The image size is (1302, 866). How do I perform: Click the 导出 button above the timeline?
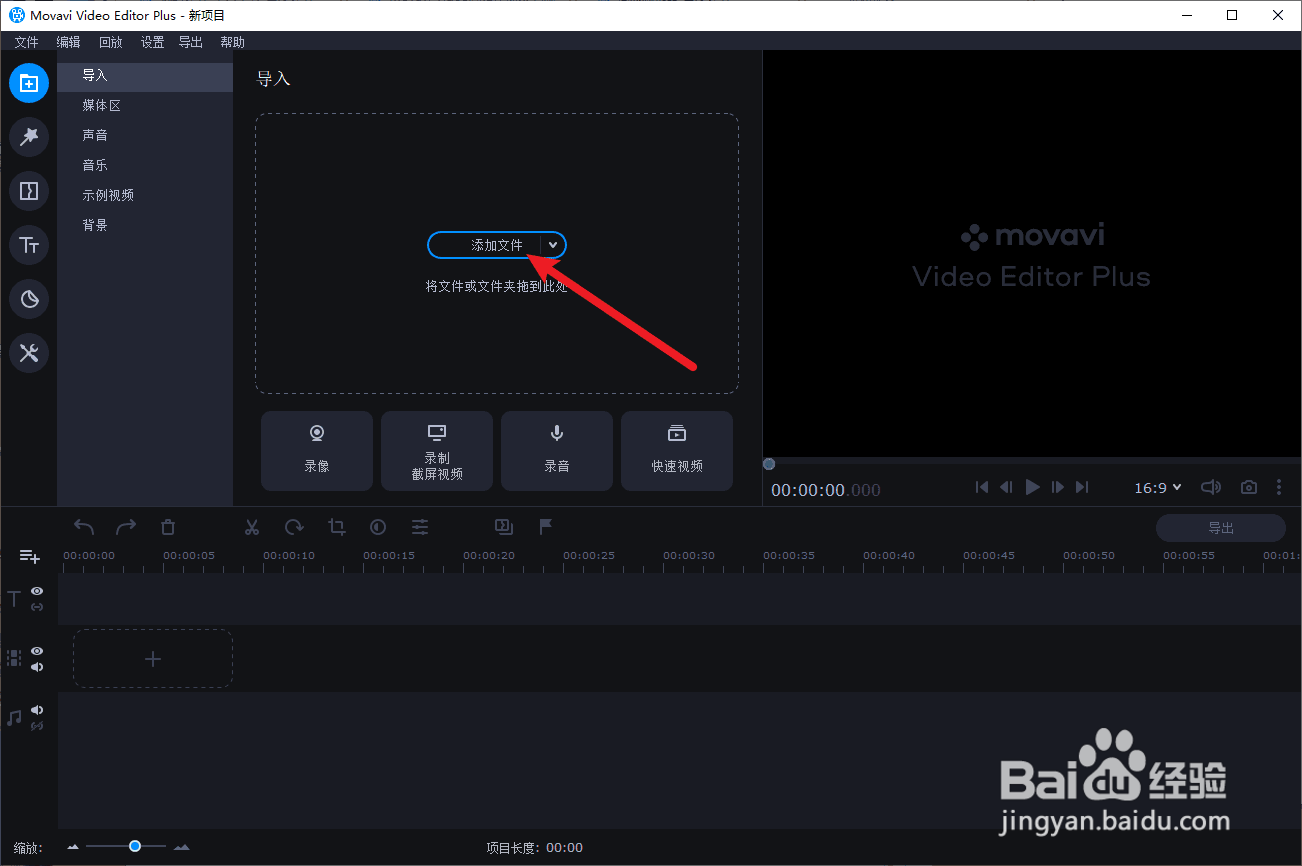(x=1221, y=528)
